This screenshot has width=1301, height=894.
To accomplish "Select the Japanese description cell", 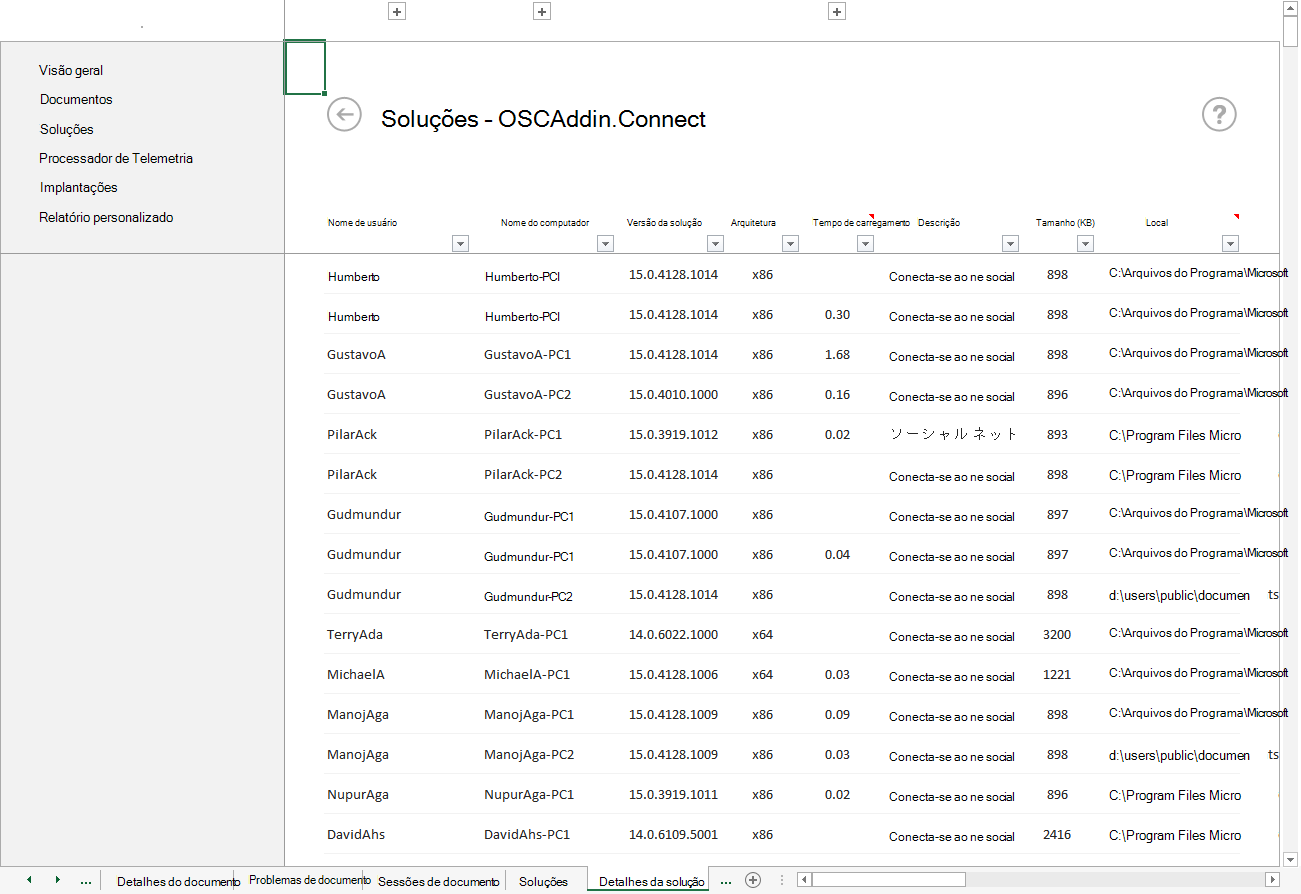I will 953,435.
